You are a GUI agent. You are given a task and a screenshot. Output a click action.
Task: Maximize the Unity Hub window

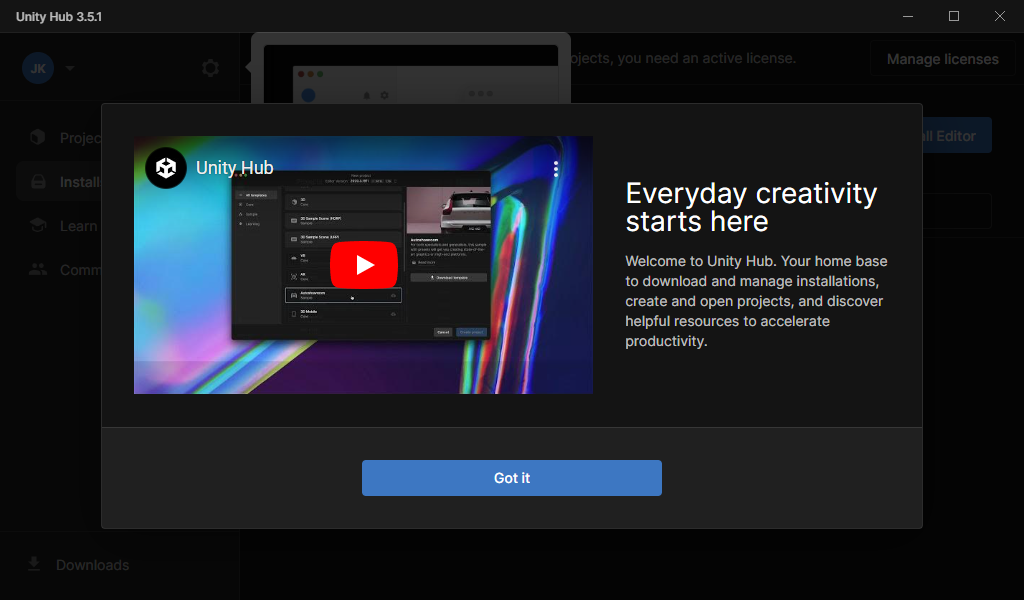click(x=953, y=16)
